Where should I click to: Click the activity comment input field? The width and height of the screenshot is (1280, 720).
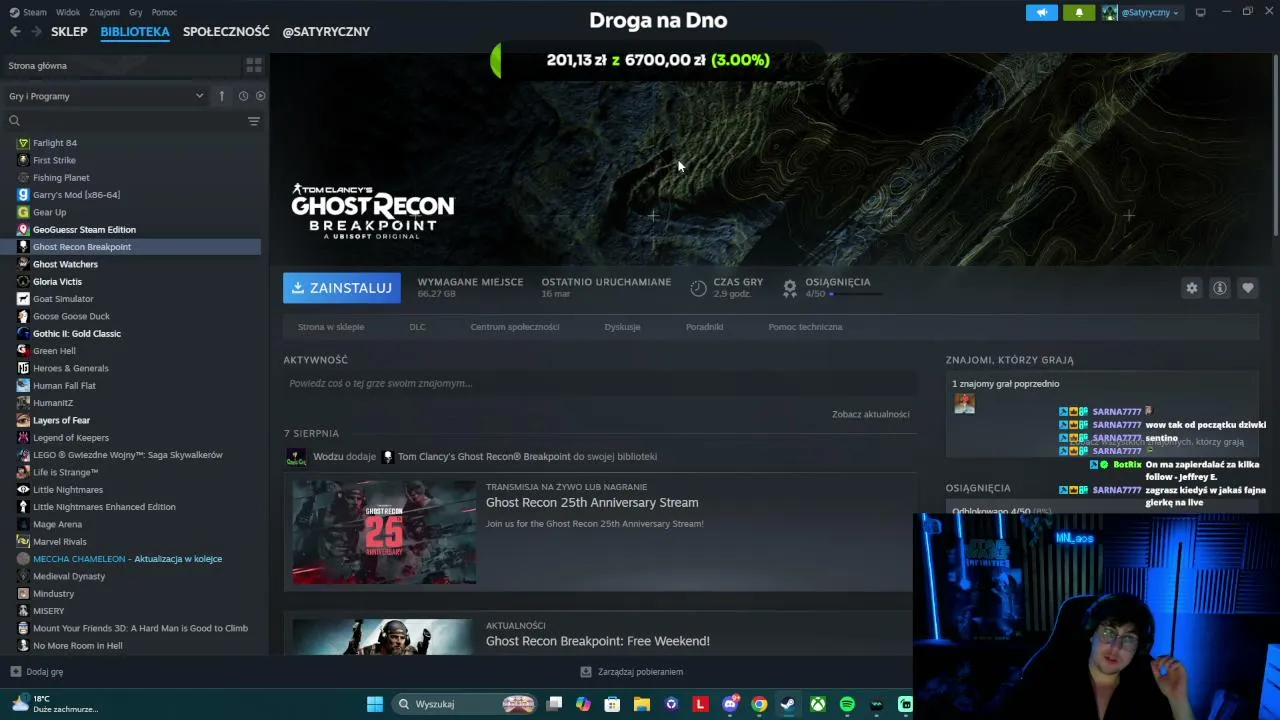coord(600,384)
